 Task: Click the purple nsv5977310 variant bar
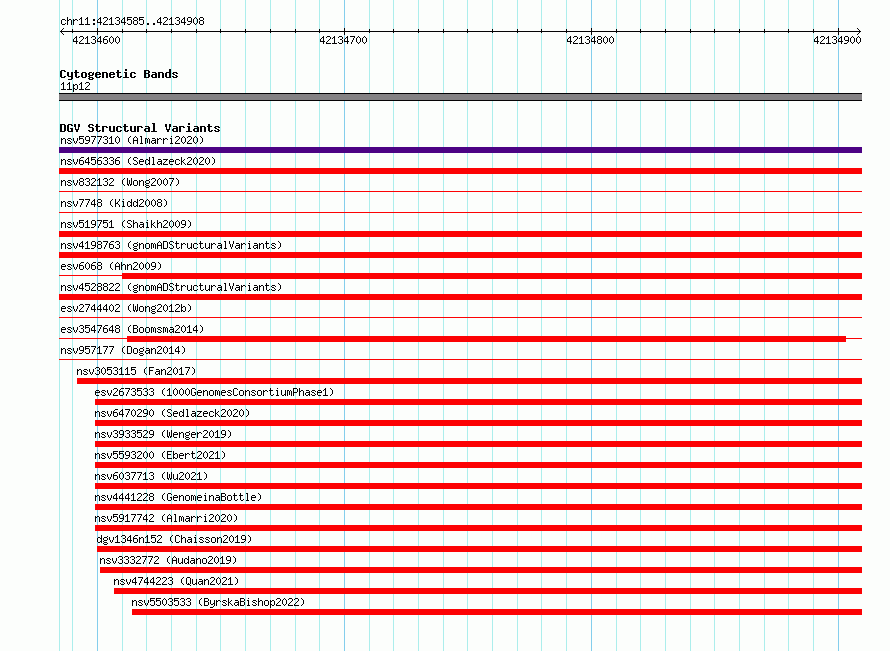460,150
